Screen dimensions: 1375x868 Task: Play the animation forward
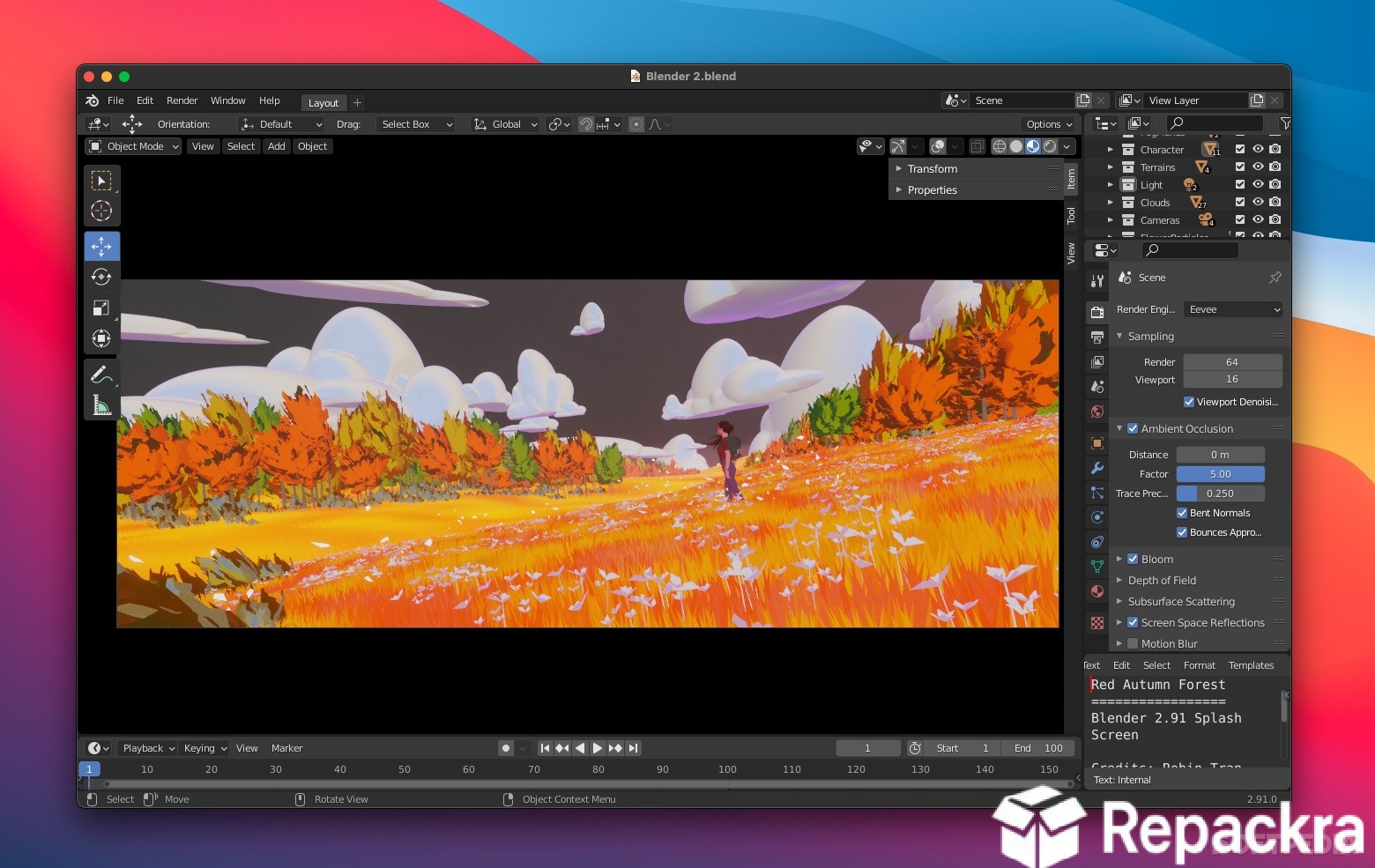click(x=598, y=748)
